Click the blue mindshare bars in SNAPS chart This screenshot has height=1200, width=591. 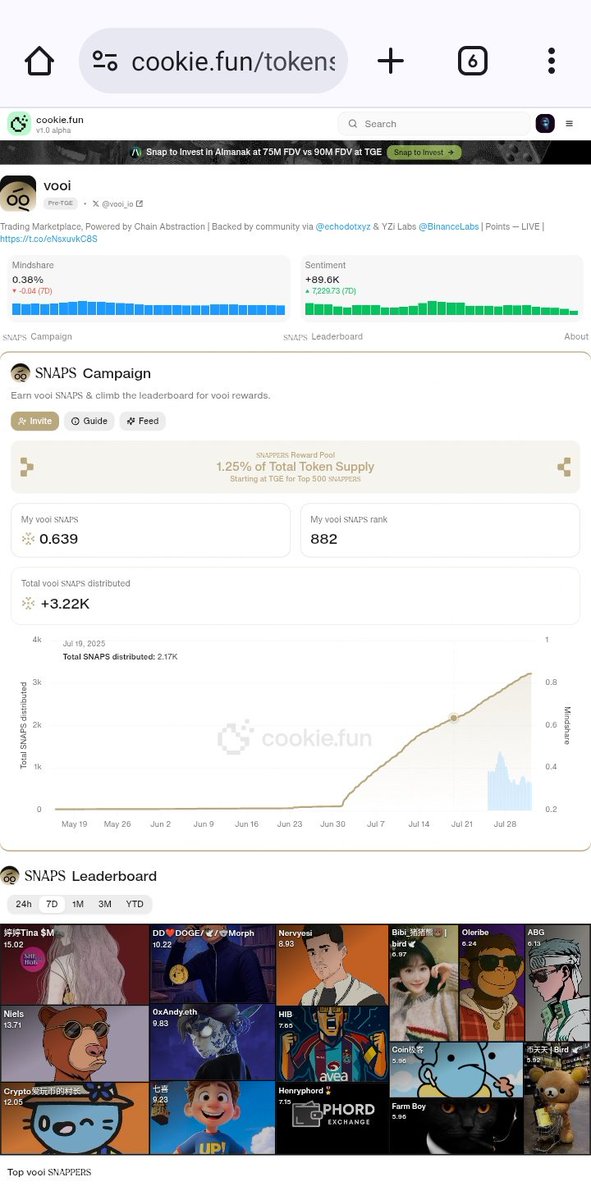[510, 782]
